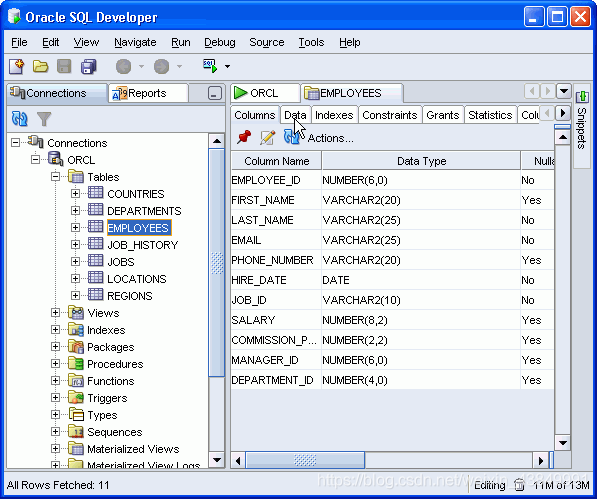This screenshot has height=499, width=597.
Task: Apply filter in Connections panel
Action: pos(44,119)
